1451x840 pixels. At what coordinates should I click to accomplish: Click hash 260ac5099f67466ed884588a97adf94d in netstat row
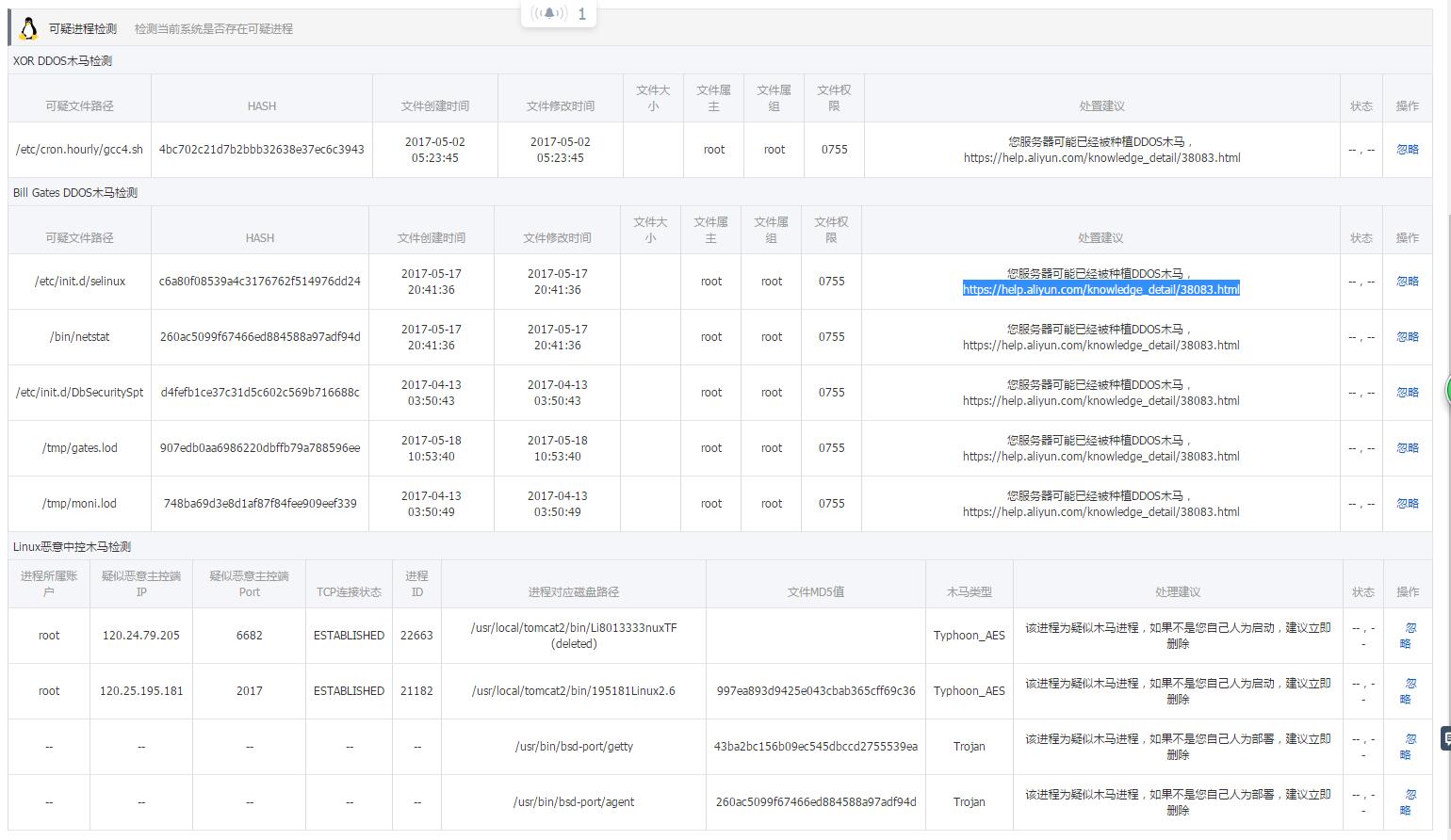[x=259, y=337]
